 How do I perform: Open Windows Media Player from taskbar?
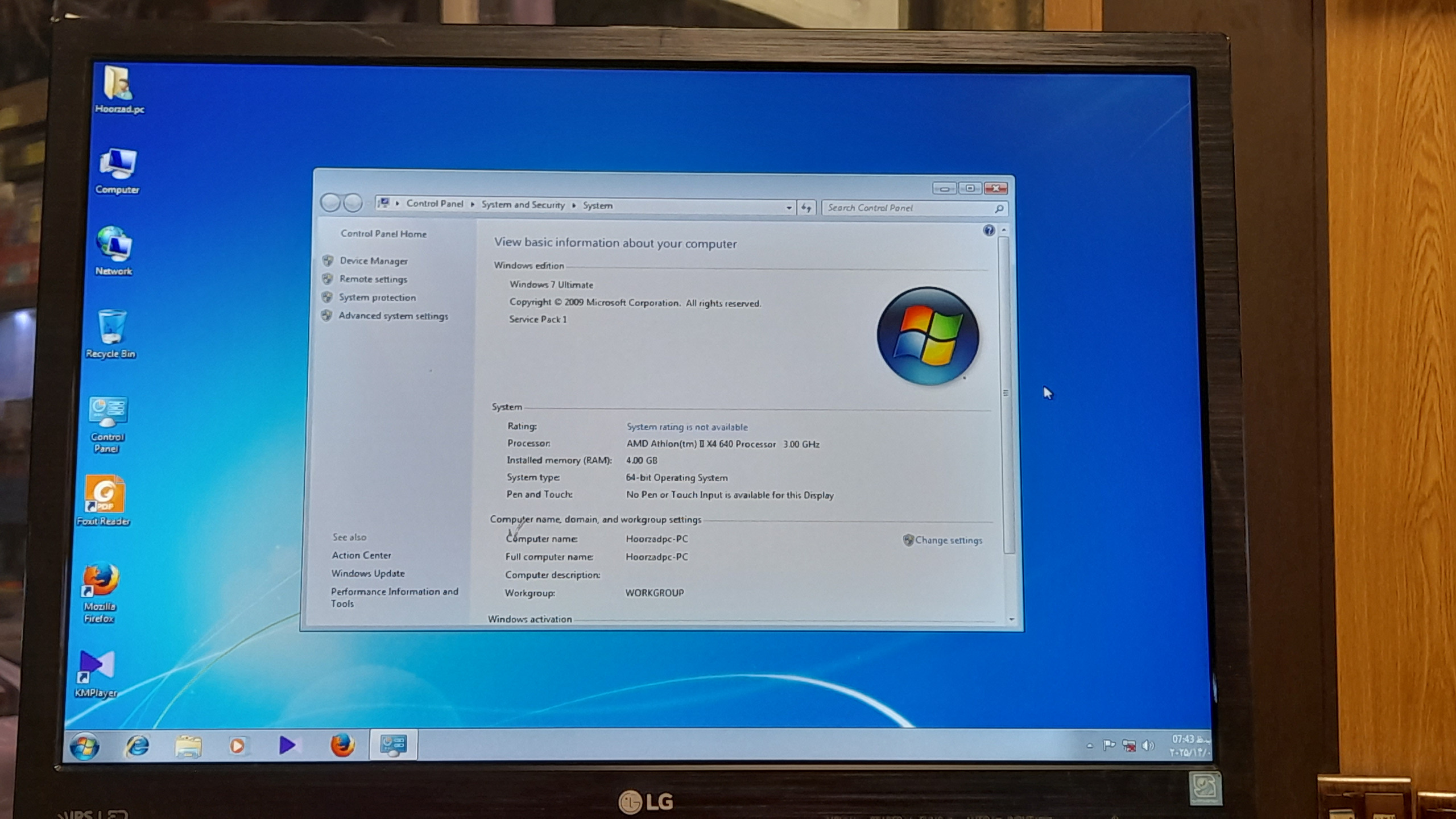(237, 745)
